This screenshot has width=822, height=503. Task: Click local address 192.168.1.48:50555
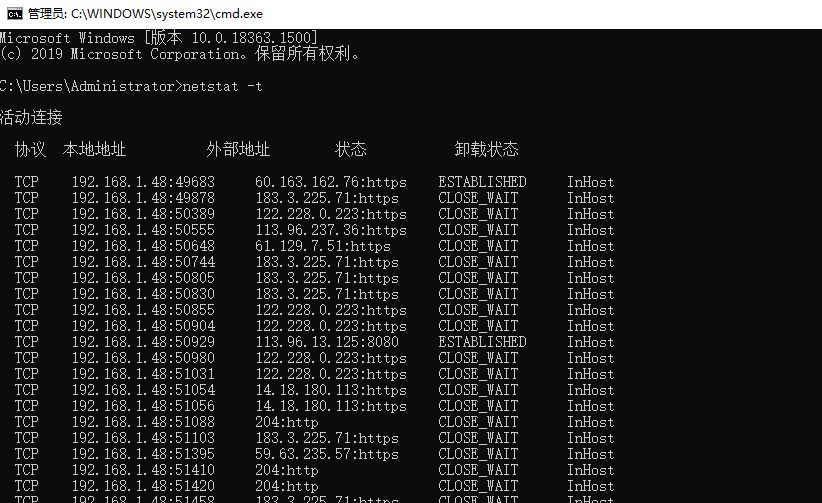[143, 230]
